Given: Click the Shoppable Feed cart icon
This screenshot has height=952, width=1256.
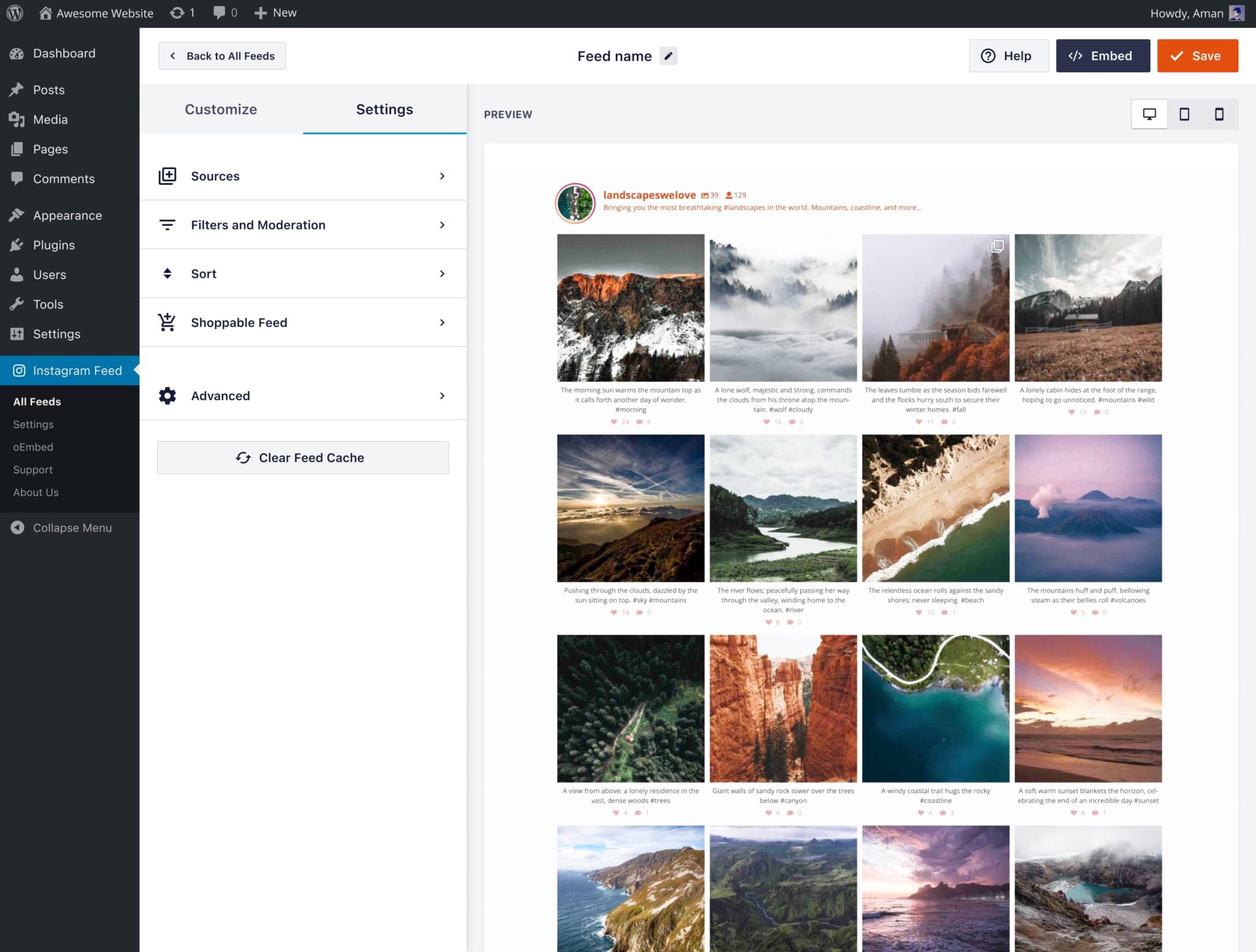Looking at the screenshot, I should tap(167, 322).
